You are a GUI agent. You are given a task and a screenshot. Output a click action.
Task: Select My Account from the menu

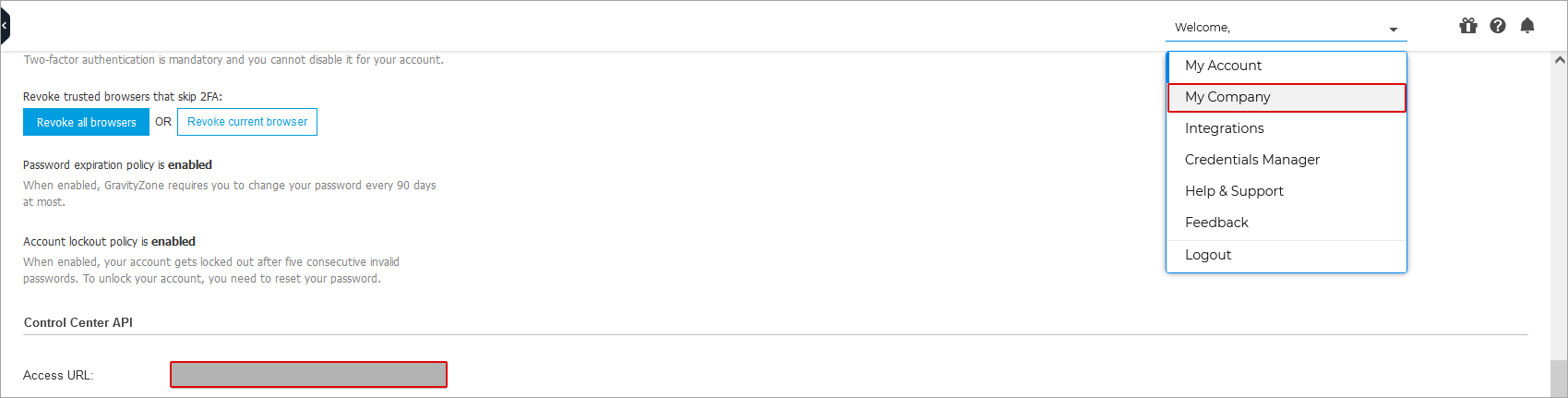[1223, 66]
